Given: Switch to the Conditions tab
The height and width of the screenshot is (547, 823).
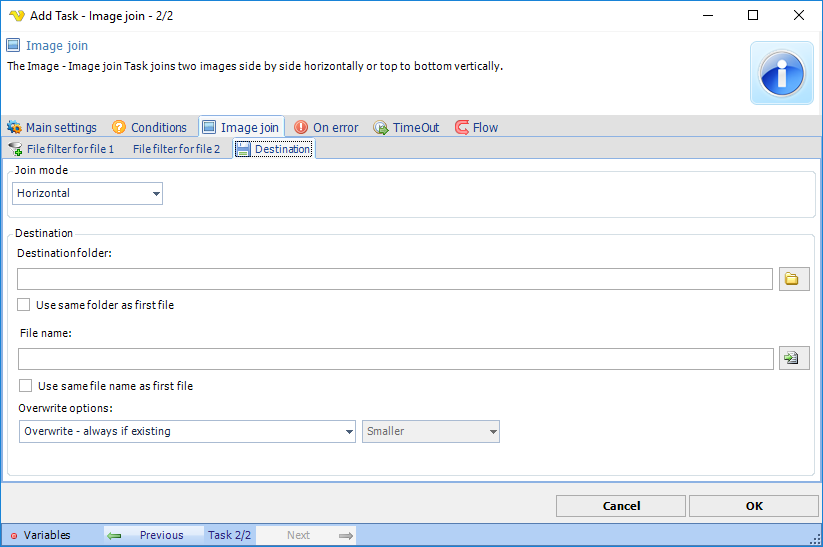Looking at the screenshot, I should (158, 128).
